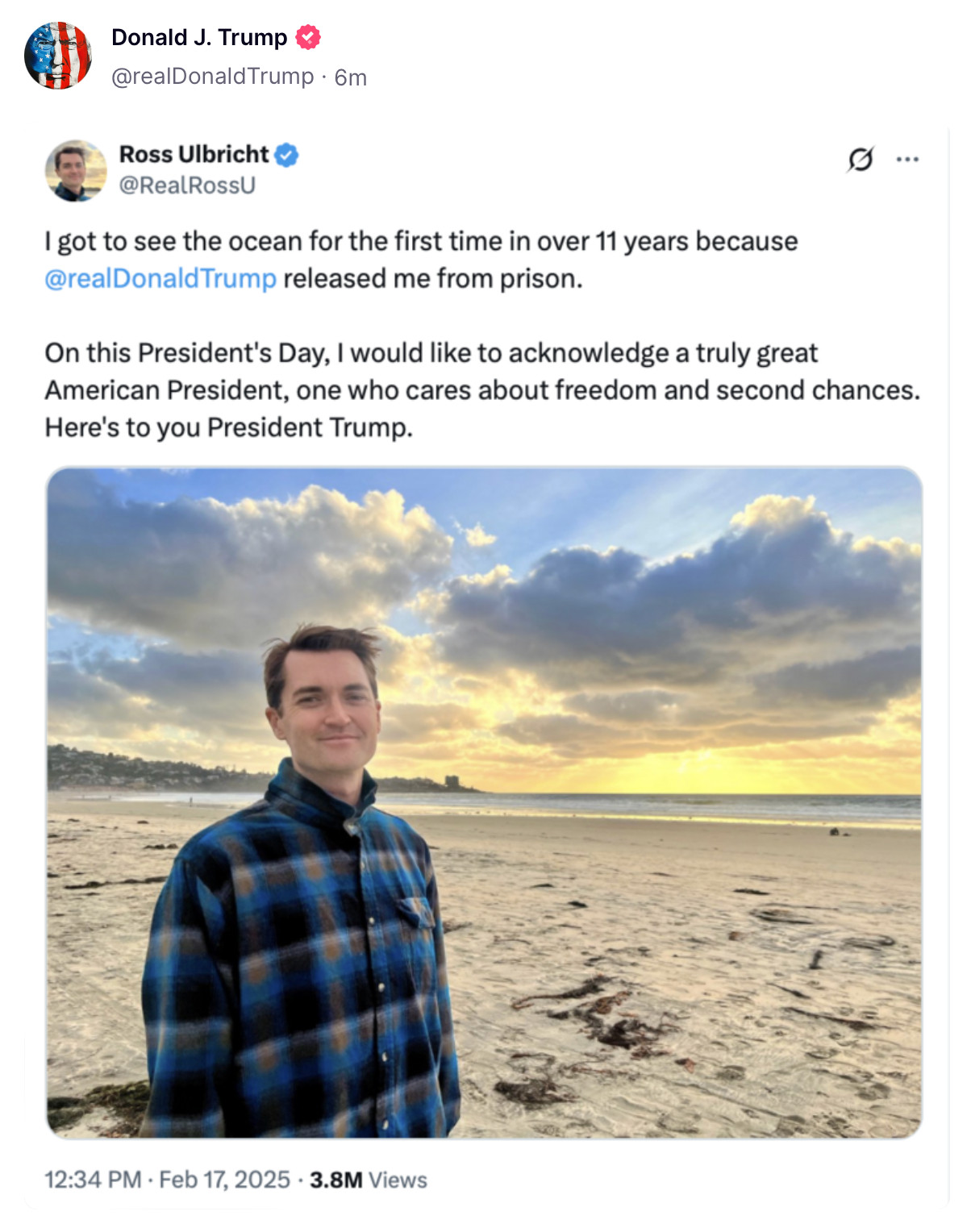
Task: Click the Grok slashed-circle icon on the tweet
Action: pyautogui.click(x=860, y=160)
